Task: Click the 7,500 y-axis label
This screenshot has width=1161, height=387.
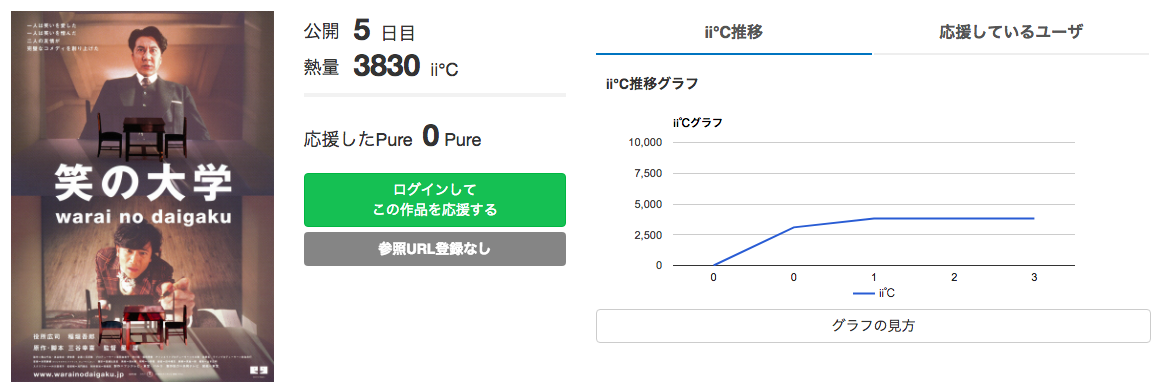Action: click(648, 173)
